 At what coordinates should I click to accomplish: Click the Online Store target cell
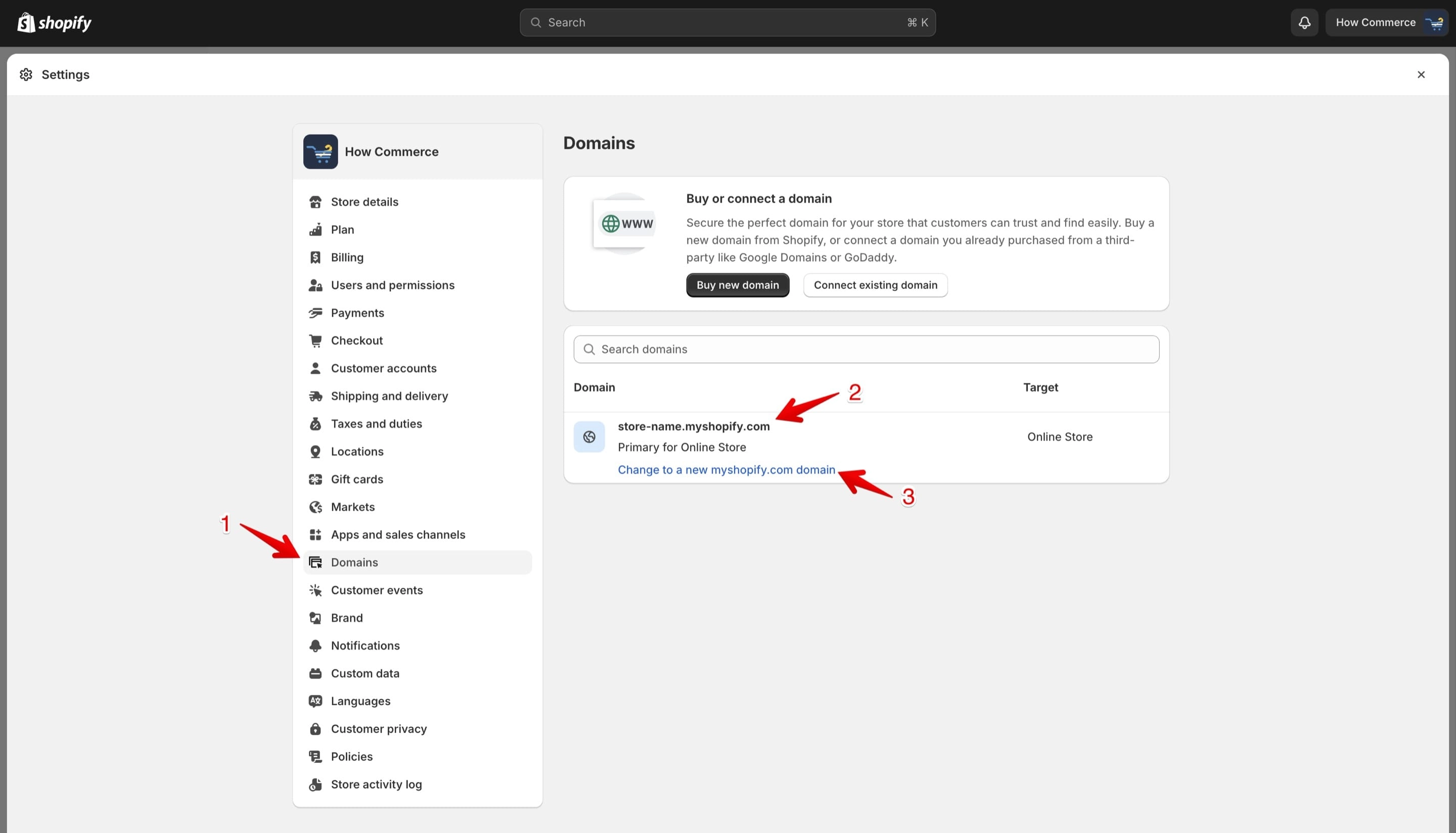[x=1060, y=437]
